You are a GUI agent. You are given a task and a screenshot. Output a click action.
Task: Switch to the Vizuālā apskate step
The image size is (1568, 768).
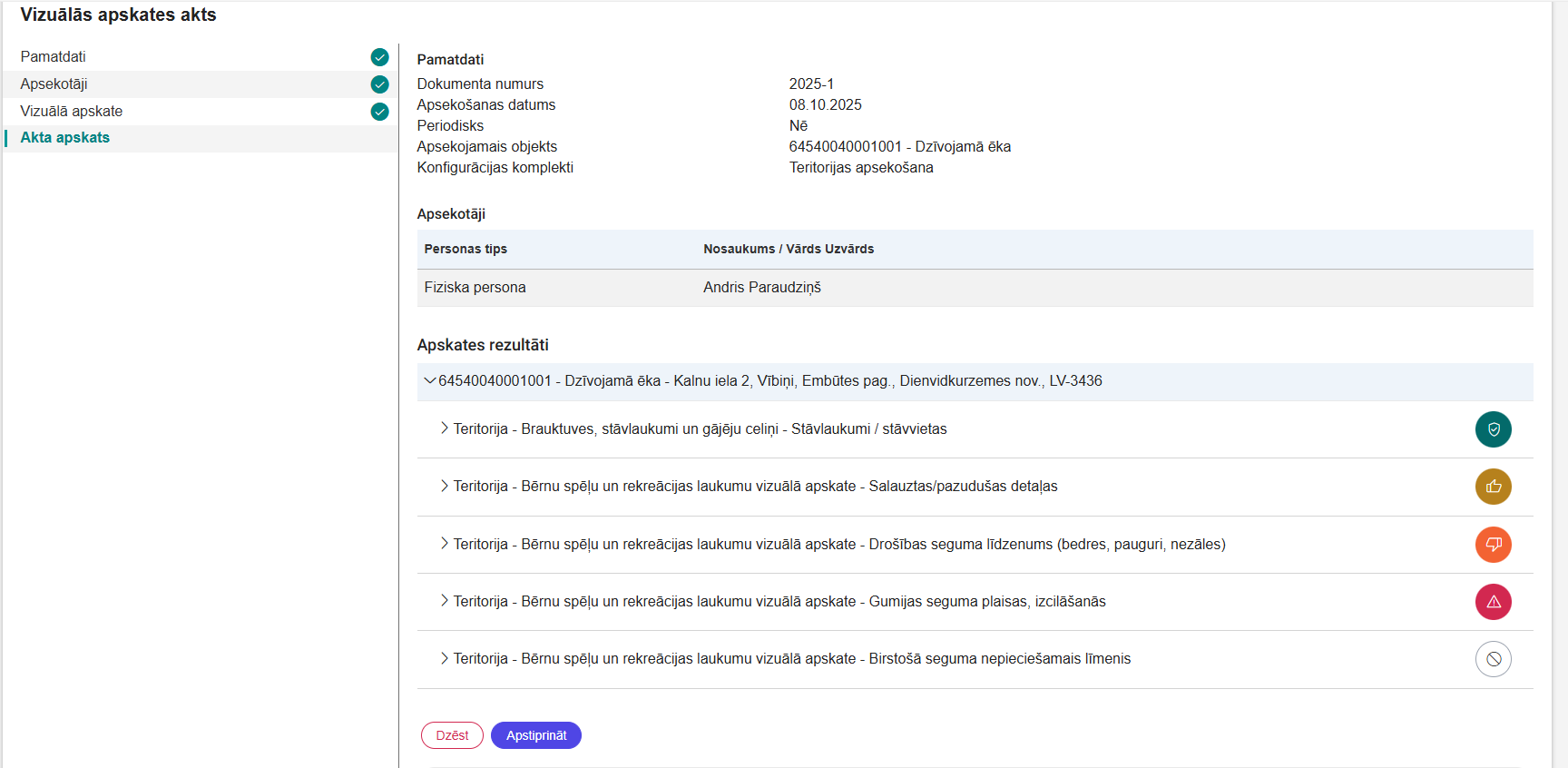72,112
